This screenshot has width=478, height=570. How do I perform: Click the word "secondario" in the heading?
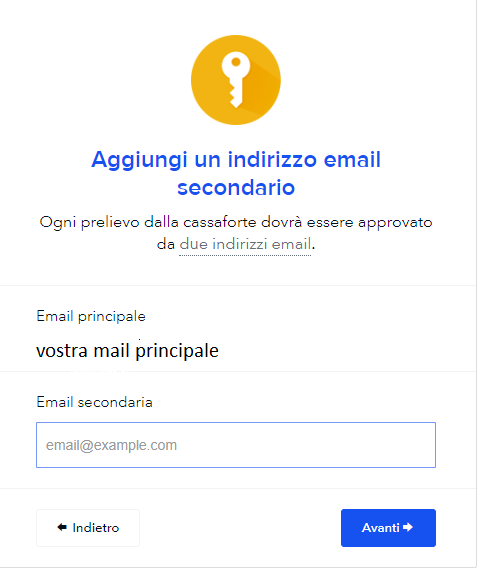(x=236, y=188)
